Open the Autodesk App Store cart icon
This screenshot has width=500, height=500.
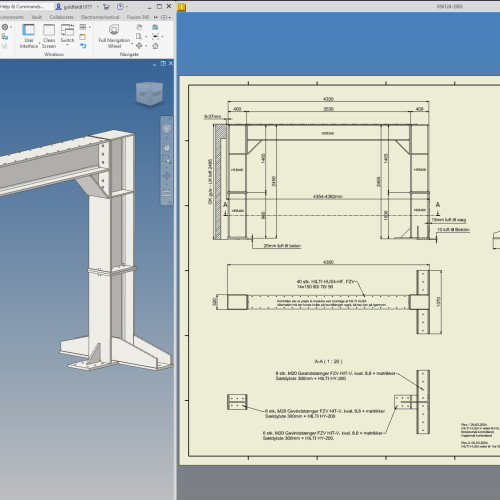click(106, 6)
